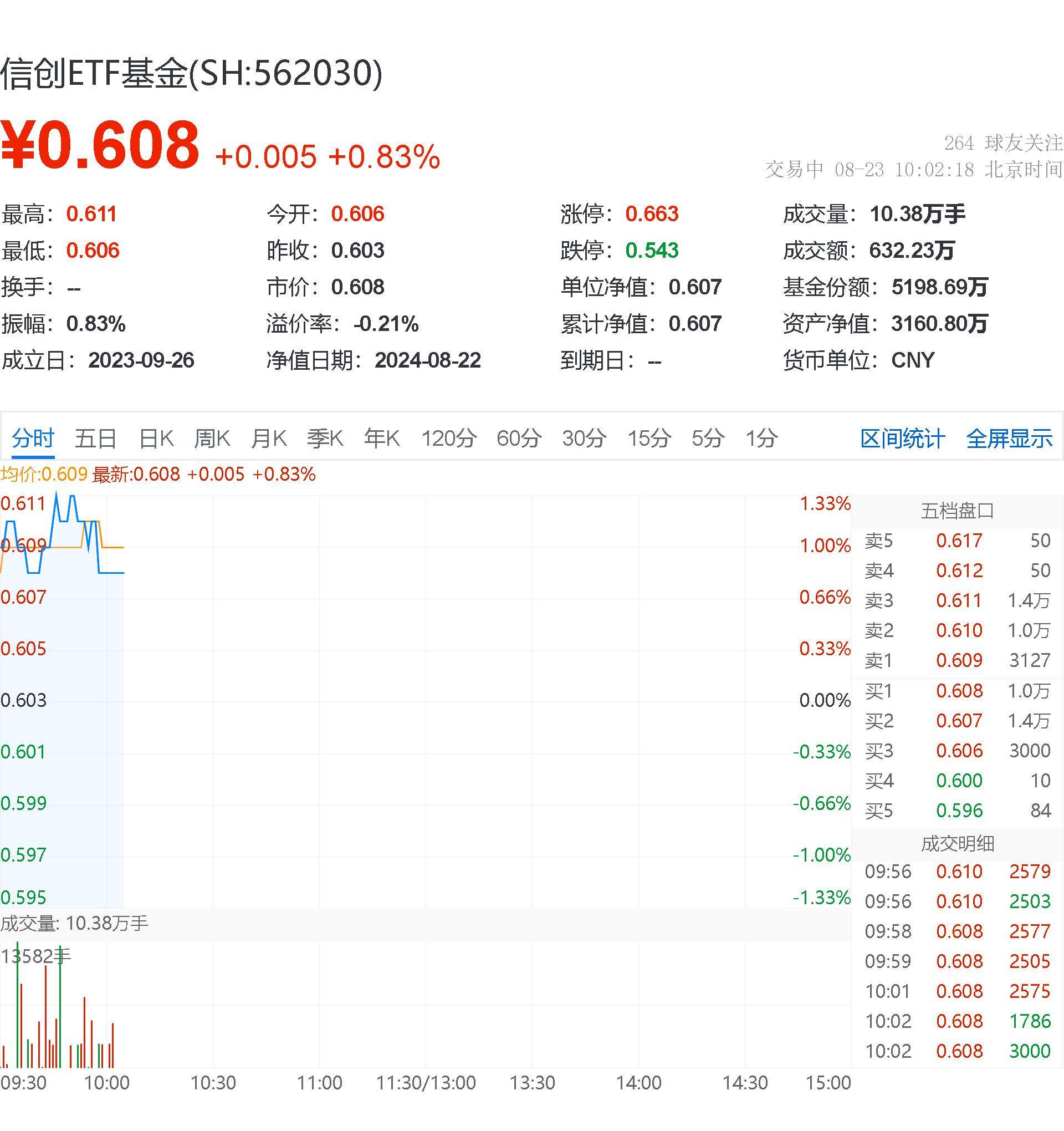Image resolution: width=1064 pixels, height=1131 pixels.
Task: Switch to 5分 interval chart
Action: pos(709,438)
